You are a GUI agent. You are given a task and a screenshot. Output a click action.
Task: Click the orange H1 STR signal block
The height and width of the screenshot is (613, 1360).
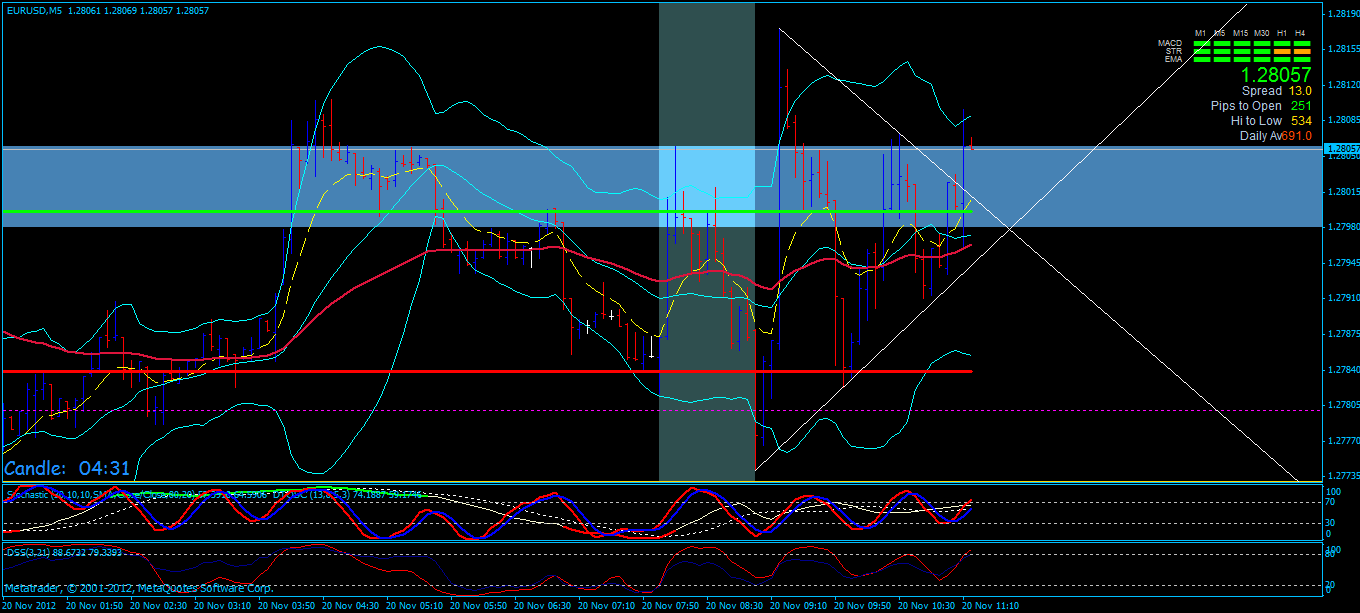click(x=1283, y=51)
